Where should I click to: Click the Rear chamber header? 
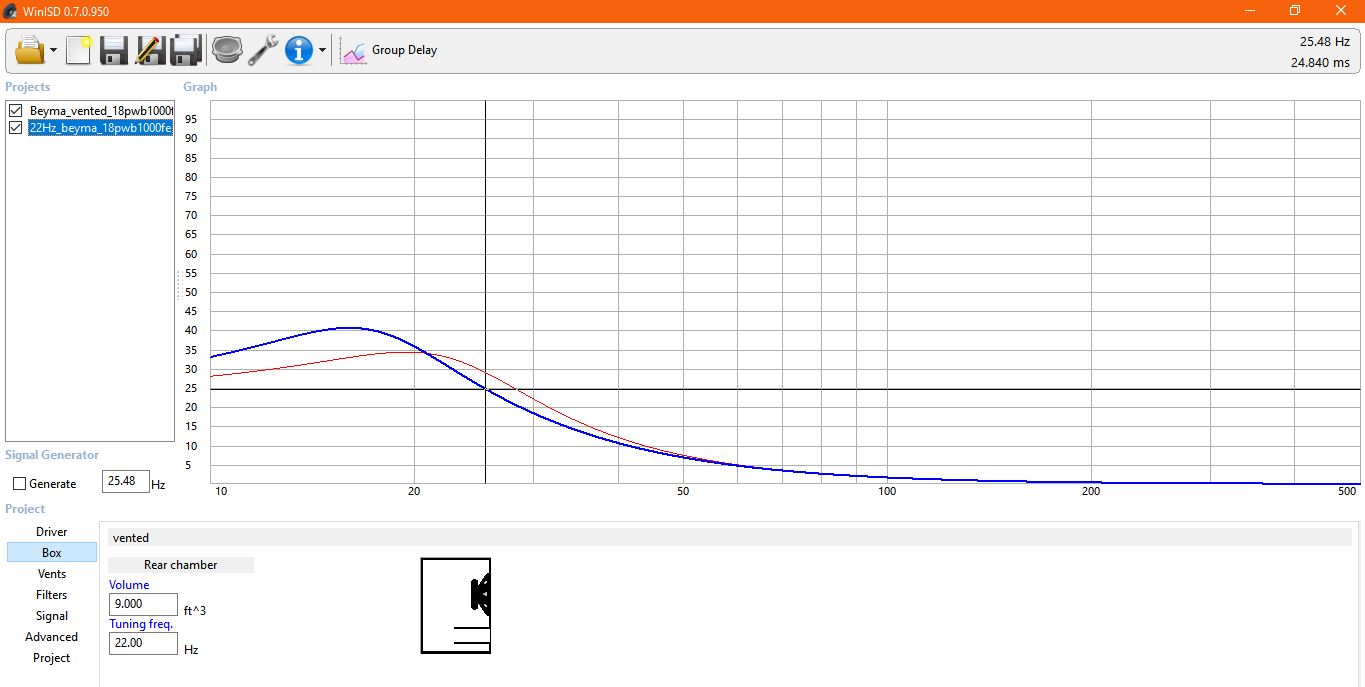[181, 565]
